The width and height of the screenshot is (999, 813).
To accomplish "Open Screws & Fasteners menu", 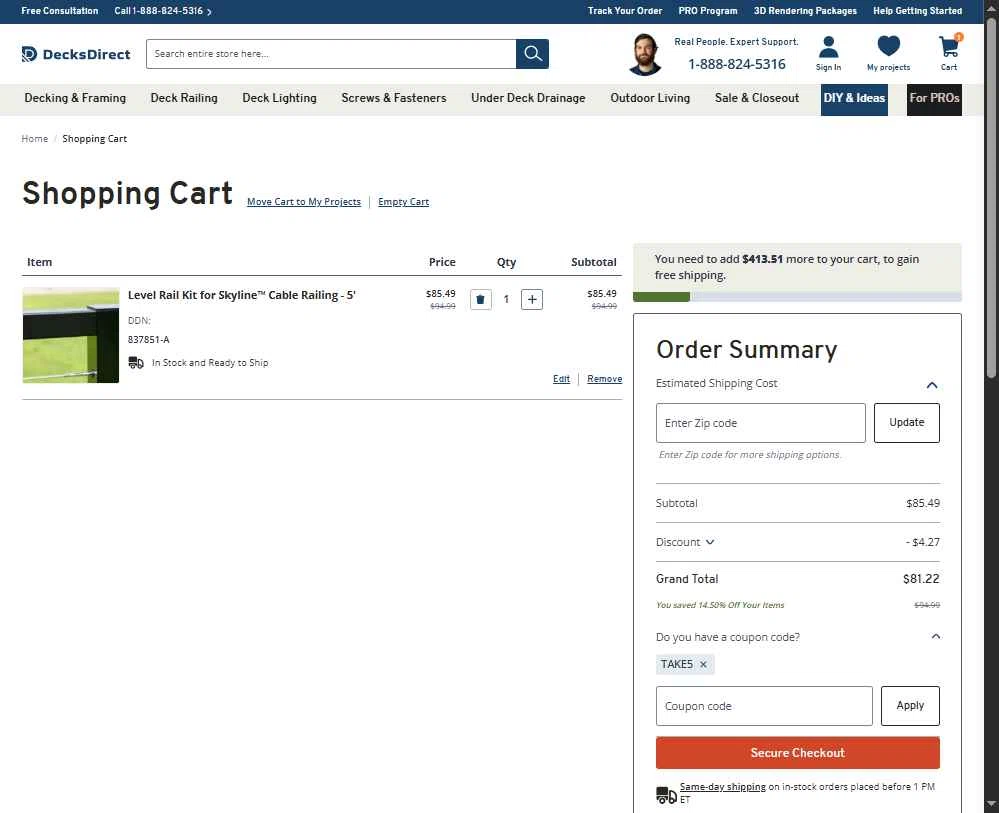I will pos(394,98).
